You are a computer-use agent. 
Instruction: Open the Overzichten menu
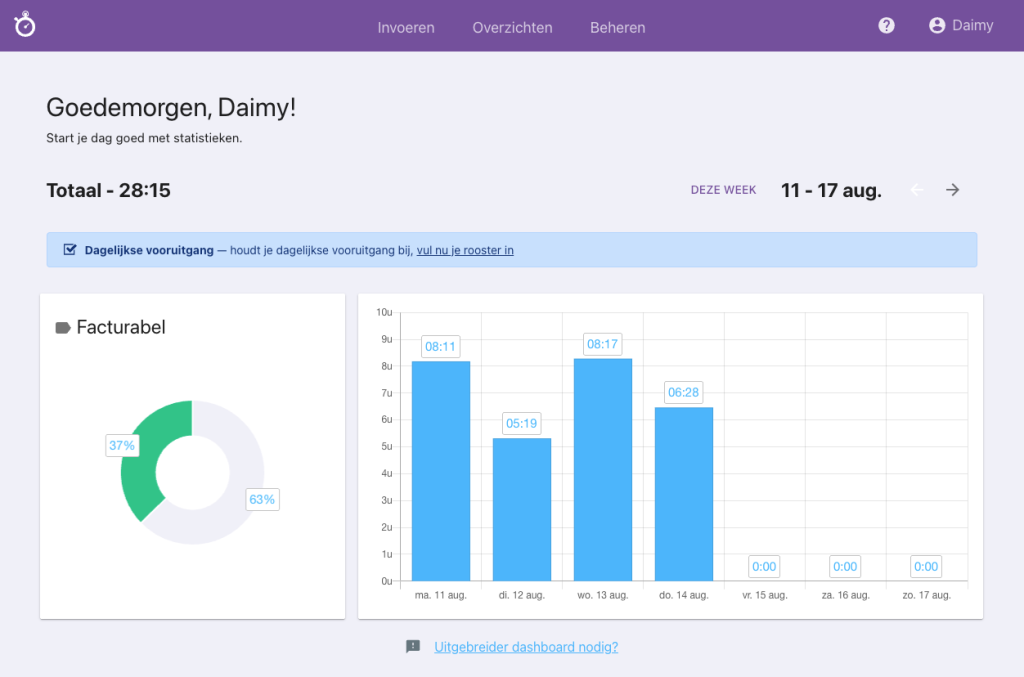pos(512,28)
